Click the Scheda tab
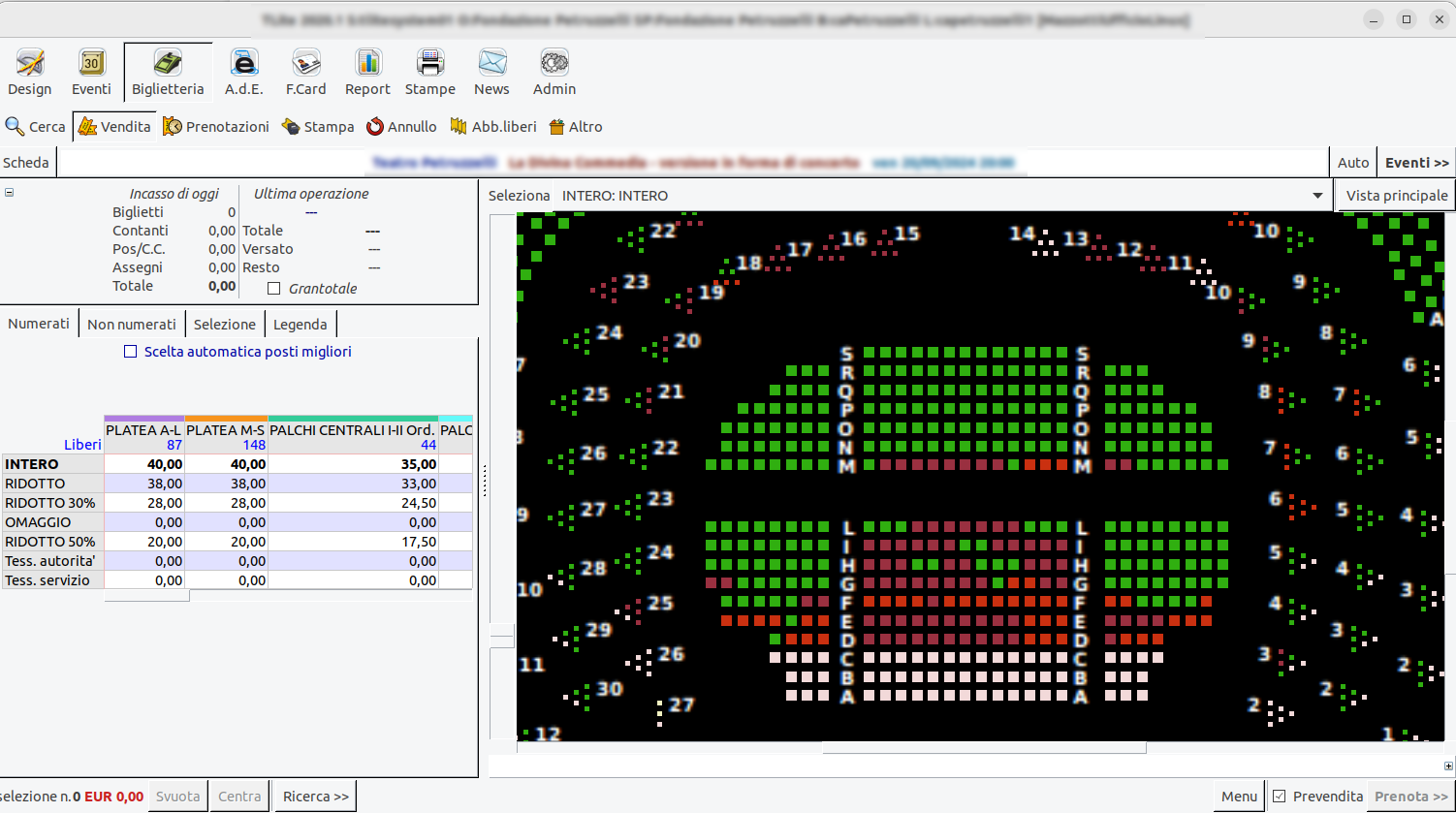 (26, 163)
